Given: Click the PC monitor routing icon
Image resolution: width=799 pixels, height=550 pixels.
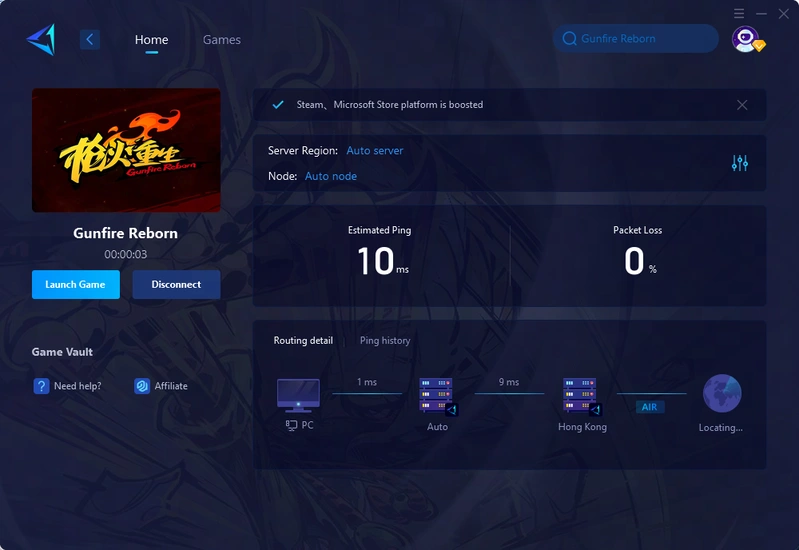Looking at the screenshot, I should click(298, 396).
